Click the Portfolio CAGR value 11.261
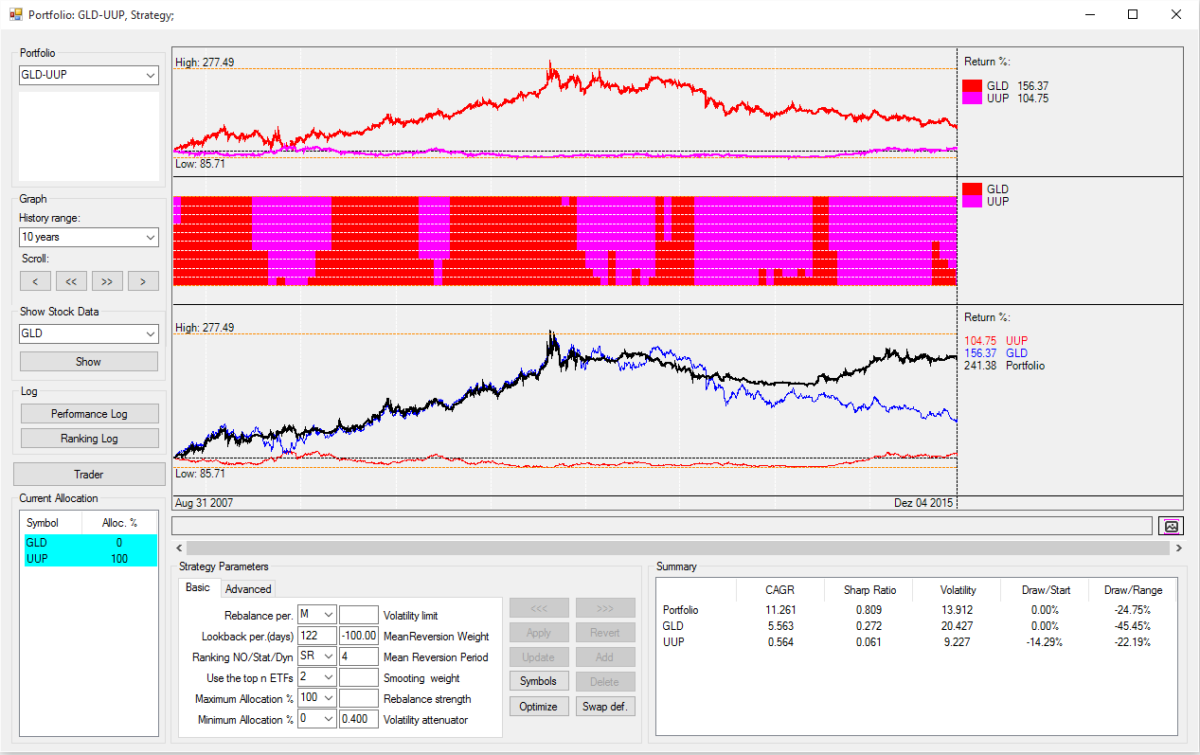This screenshot has height=755, width=1200. click(x=779, y=610)
